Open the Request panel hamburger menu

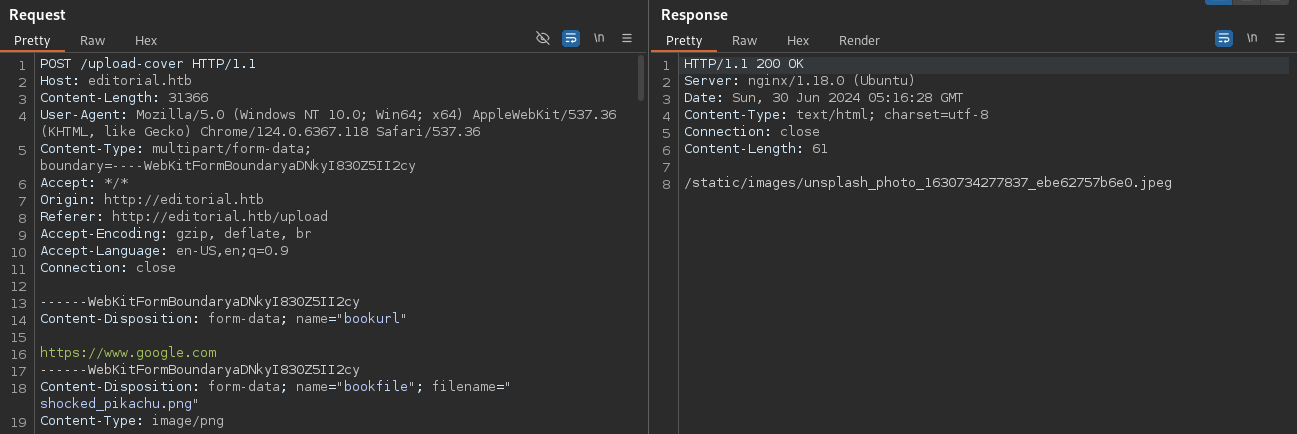(627, 38)
